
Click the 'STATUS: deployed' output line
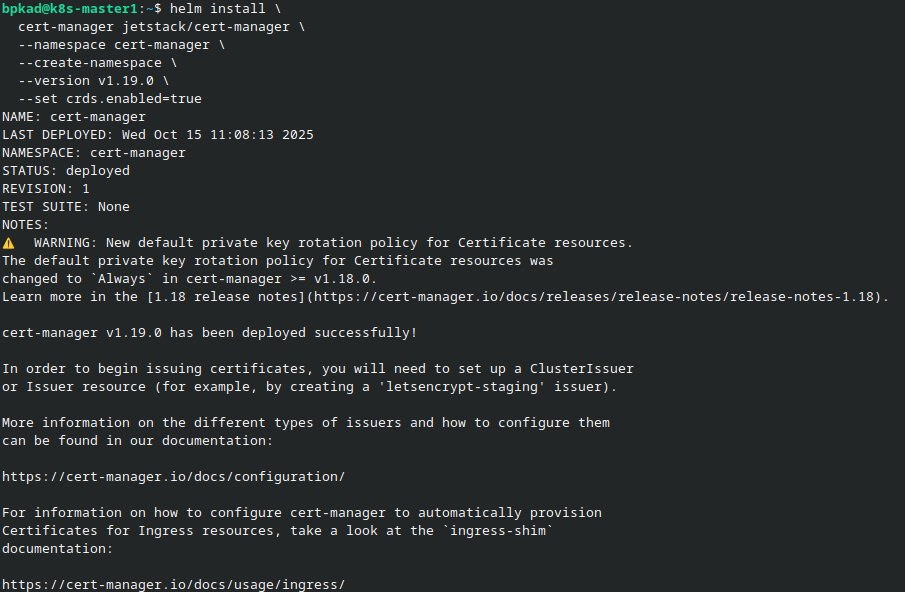tap(66, 171)
